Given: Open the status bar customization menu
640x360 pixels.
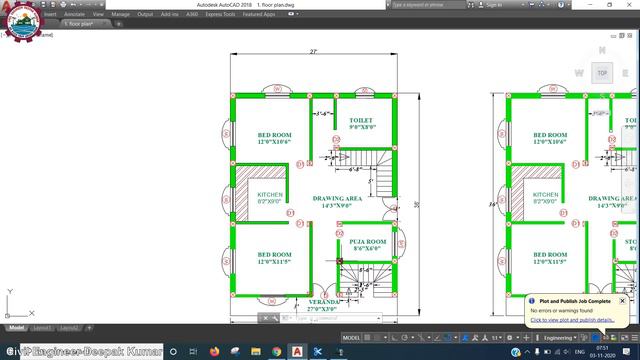Looking at the screenshot, I should [x=635, y=338].
